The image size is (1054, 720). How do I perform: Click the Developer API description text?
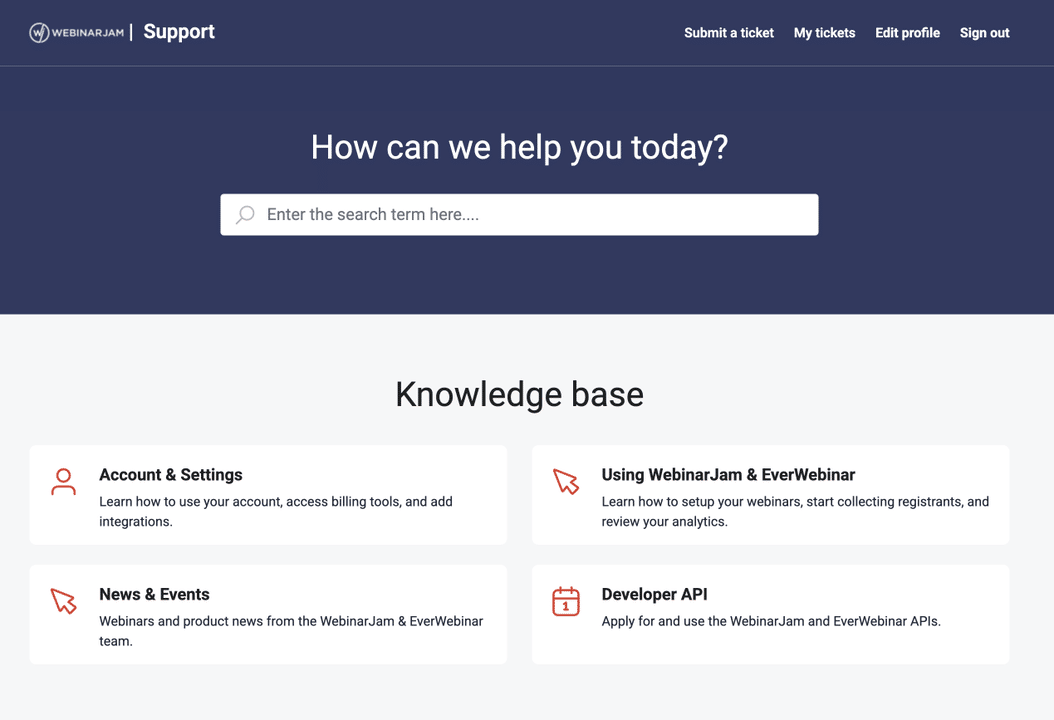pos(770,621)
